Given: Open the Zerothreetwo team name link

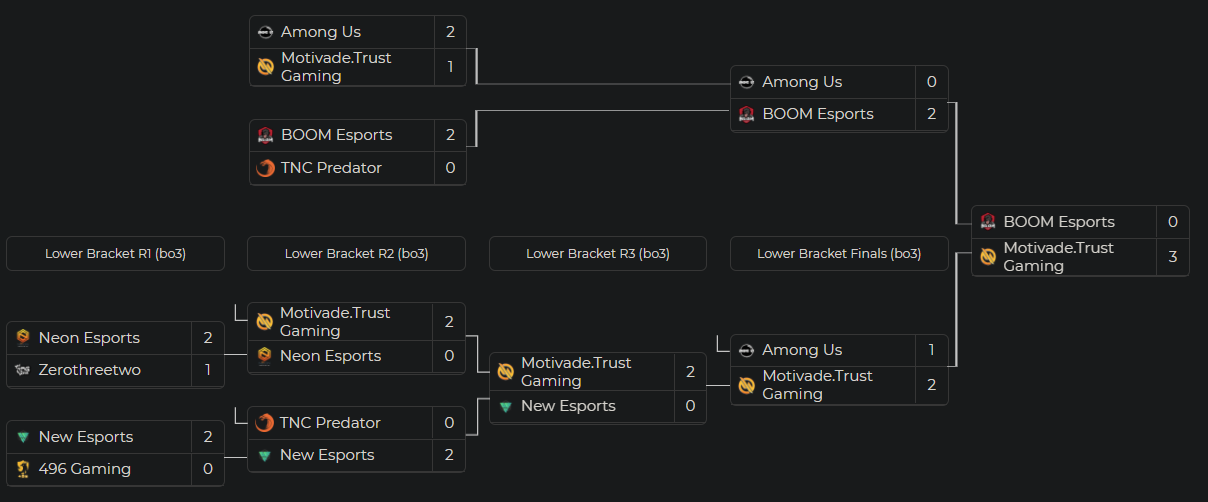Looking at the screenshot, I should coord(90,371).
